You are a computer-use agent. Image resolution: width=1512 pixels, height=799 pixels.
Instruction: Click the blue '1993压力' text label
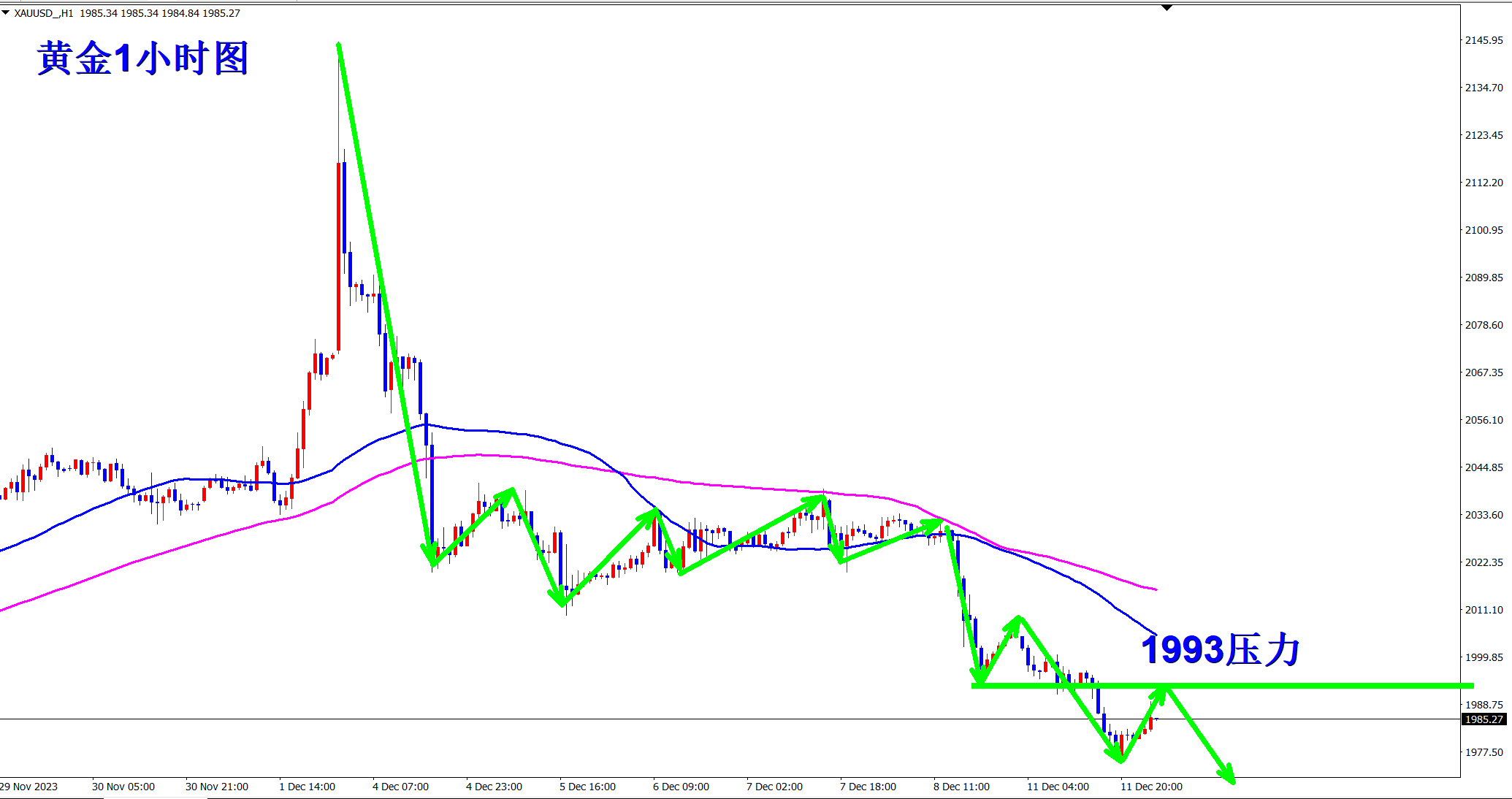(x=1220, y=649)
